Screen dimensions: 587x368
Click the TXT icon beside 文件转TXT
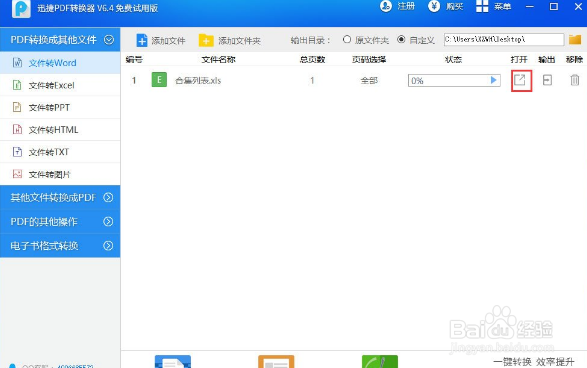coord(17,152)
